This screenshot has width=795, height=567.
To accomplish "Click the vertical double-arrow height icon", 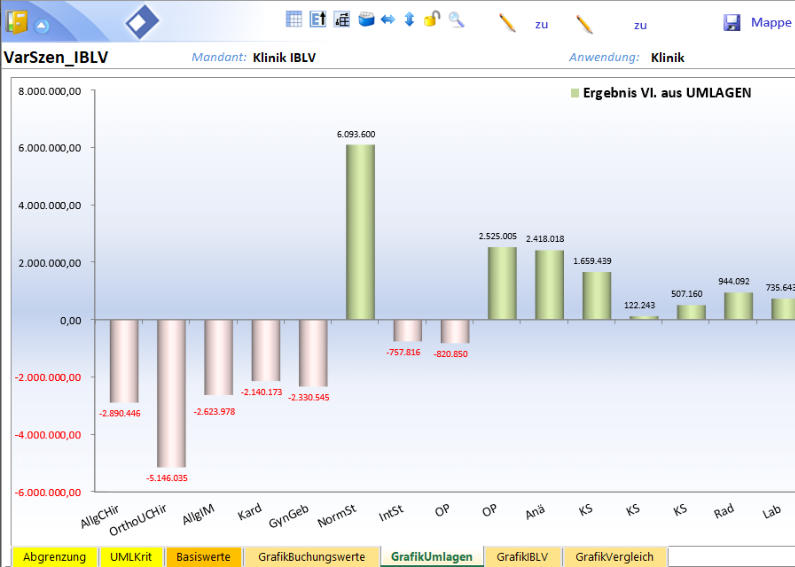I will click(409, 19).
